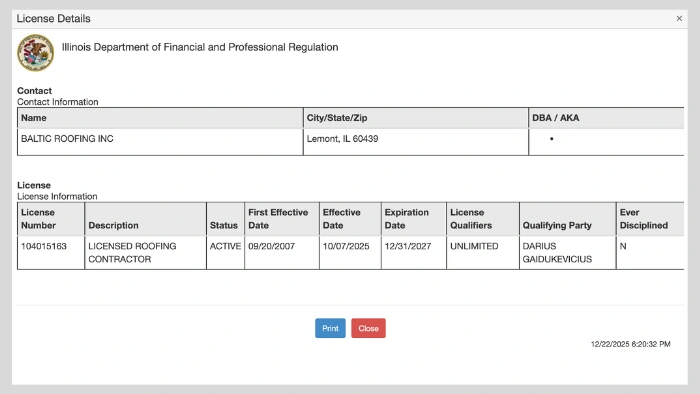
Task: Click the UNLIMITED license qualifiers cell
Action: click(483, 253)
